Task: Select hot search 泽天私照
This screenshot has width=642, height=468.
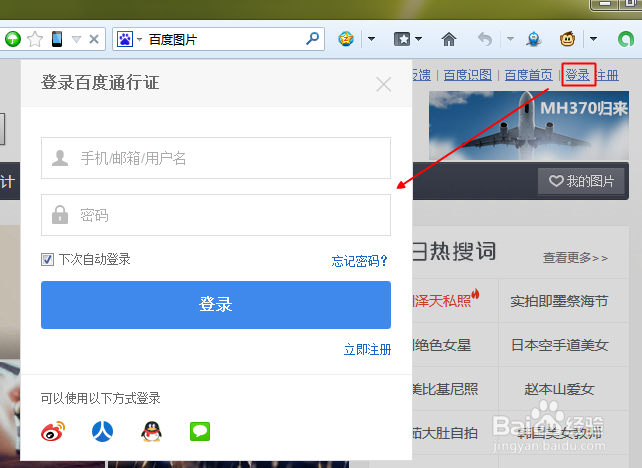Action: 443,301
